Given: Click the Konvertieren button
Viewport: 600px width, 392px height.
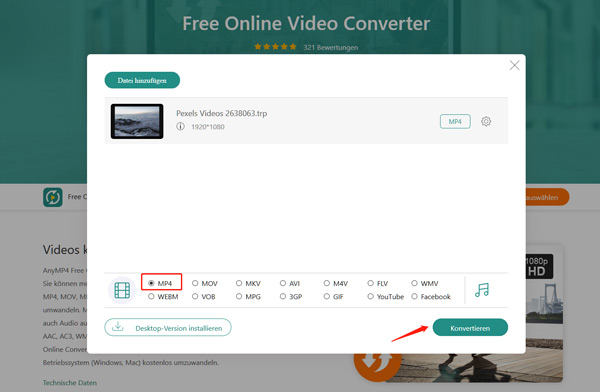Looking at the screenshot, I should [x=470, y=328].
